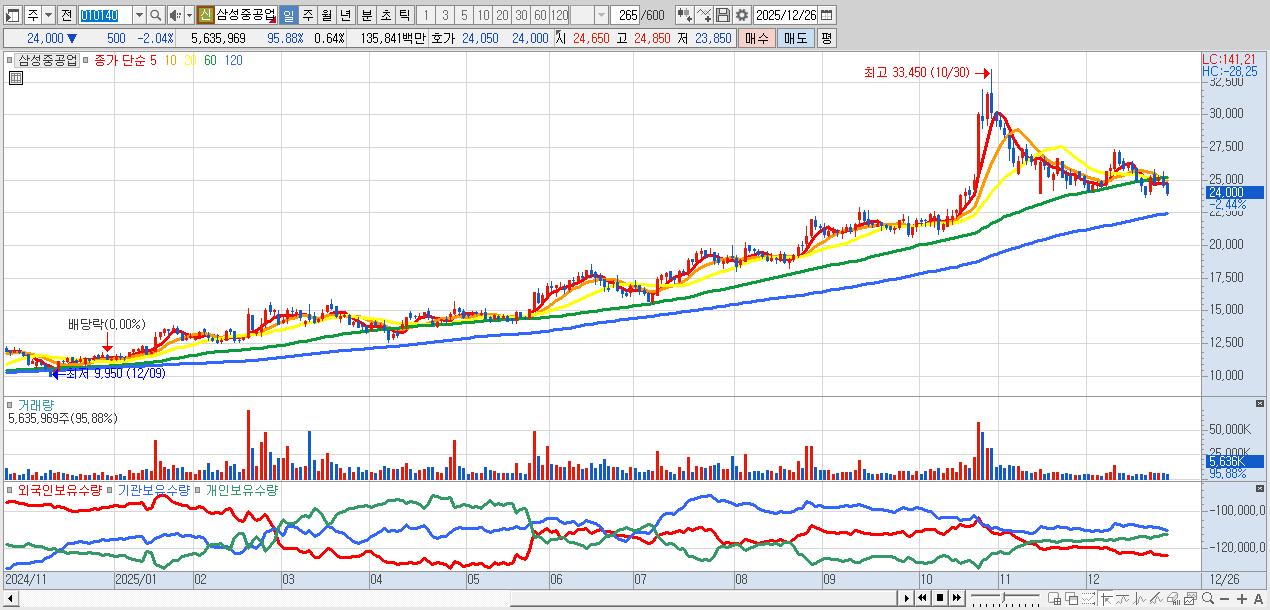Open the interval combo box after 120
1270x610 pixels.
pos(589,15)
